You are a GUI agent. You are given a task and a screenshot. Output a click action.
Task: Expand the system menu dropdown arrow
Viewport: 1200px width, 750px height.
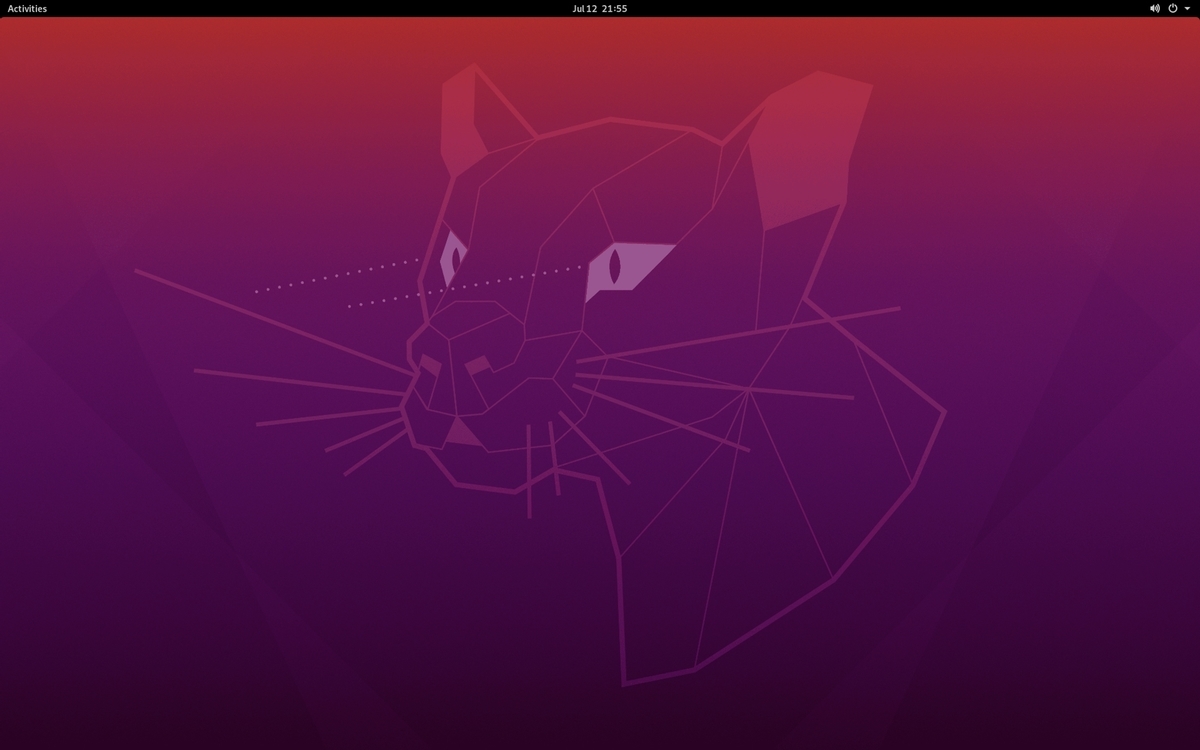[x=1187, y=8]
